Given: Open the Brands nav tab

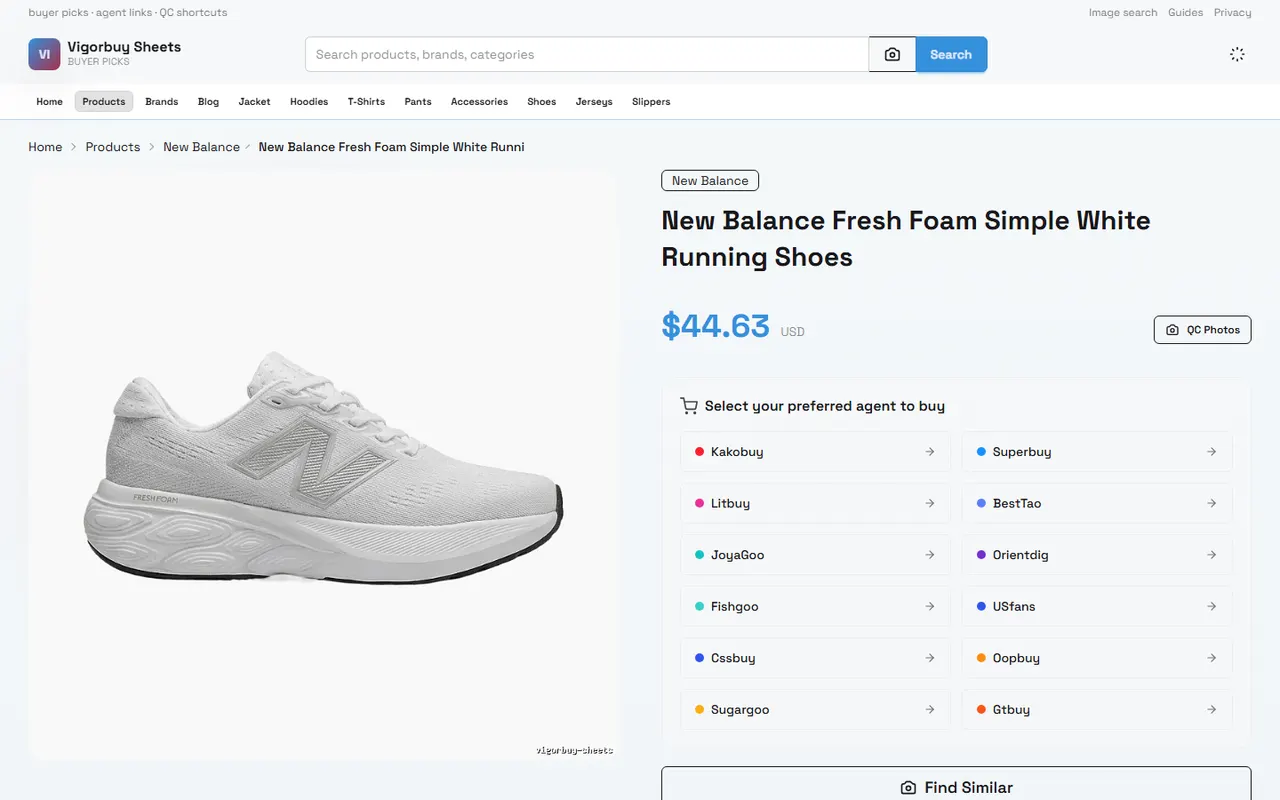Looking at the screenshot, I should 162,102.
